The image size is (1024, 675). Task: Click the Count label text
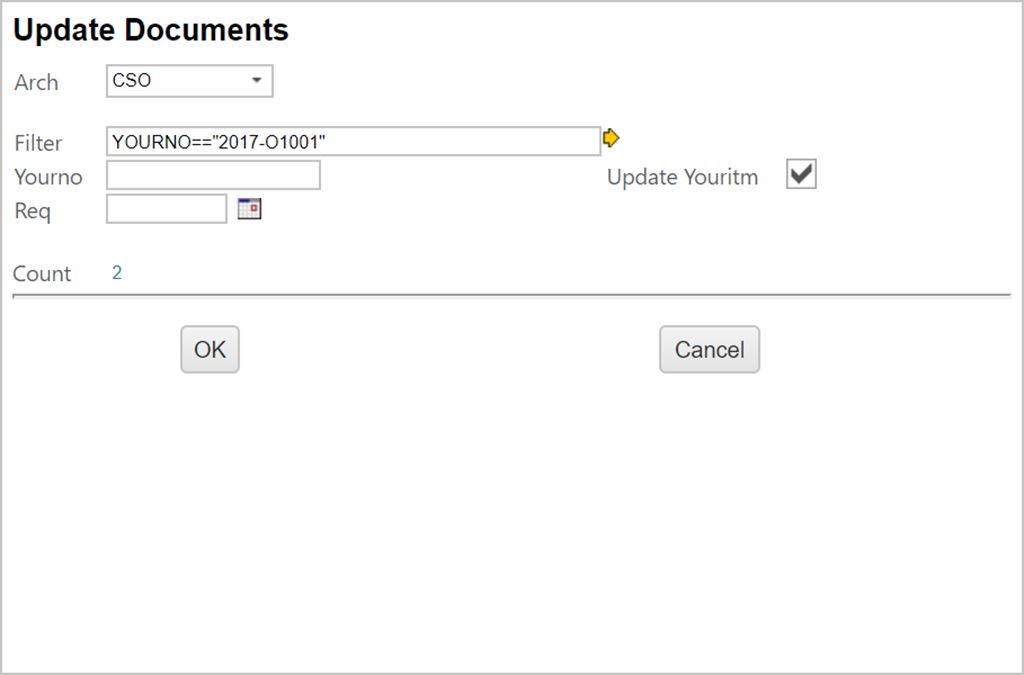coord(42,274)
